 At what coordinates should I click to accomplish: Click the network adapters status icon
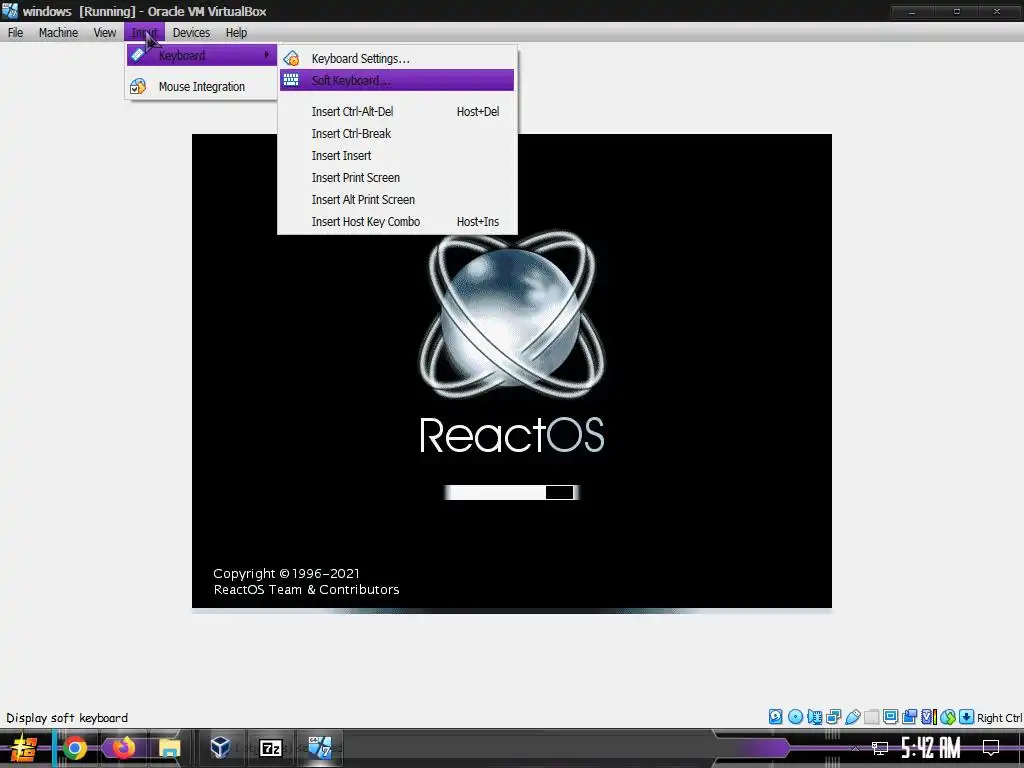pos(833,717)
